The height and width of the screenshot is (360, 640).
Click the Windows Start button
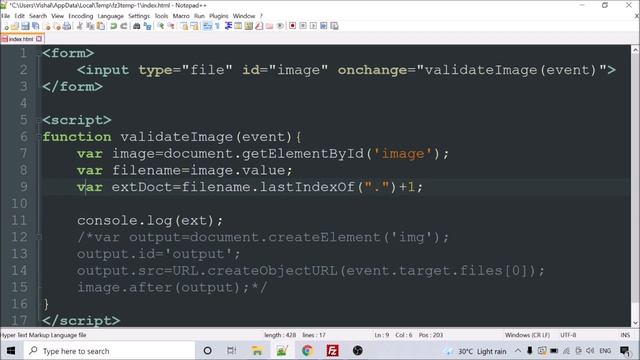point(11,351)
